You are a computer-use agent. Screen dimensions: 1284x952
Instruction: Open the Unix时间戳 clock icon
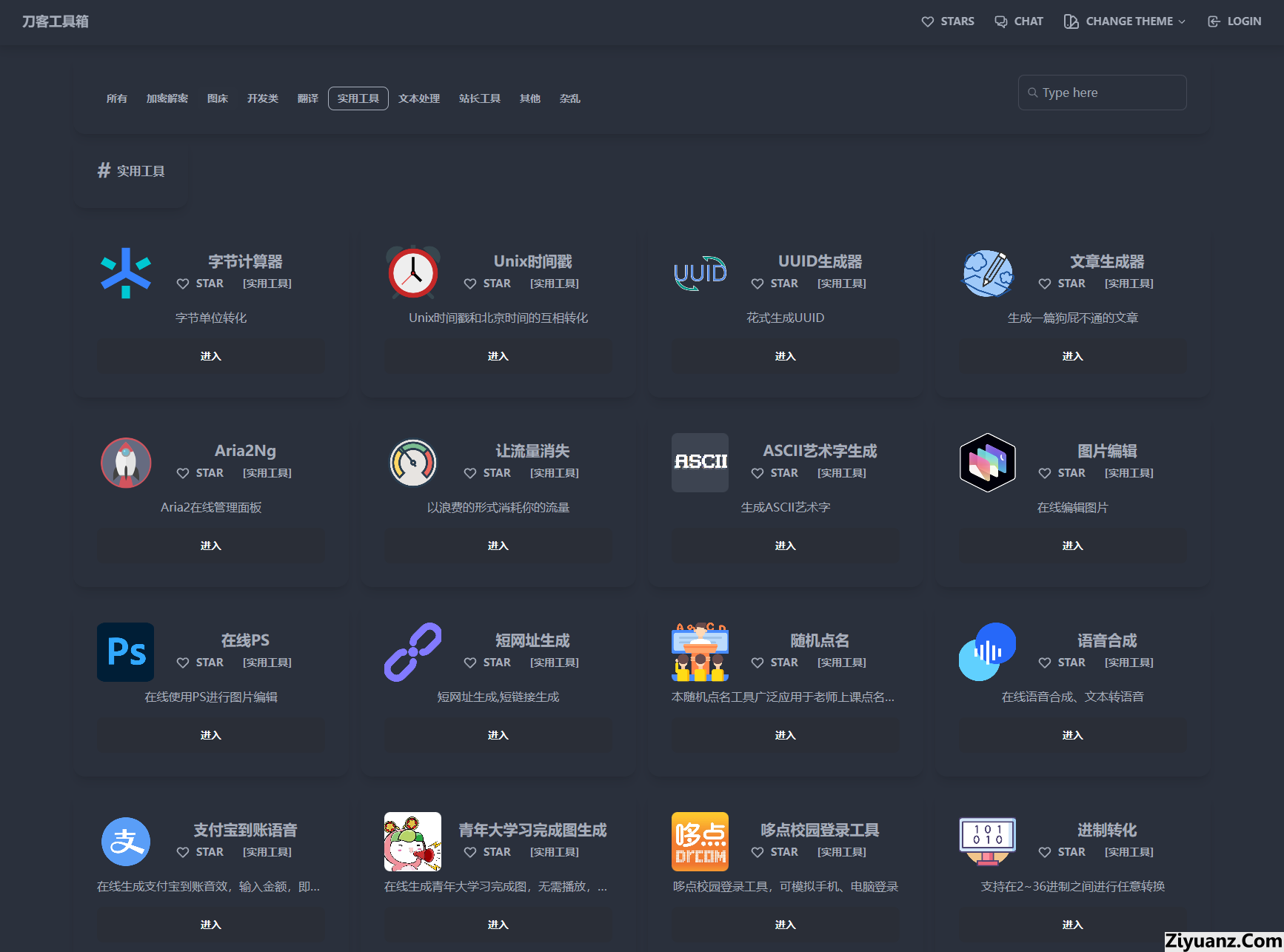pos(413,272)
